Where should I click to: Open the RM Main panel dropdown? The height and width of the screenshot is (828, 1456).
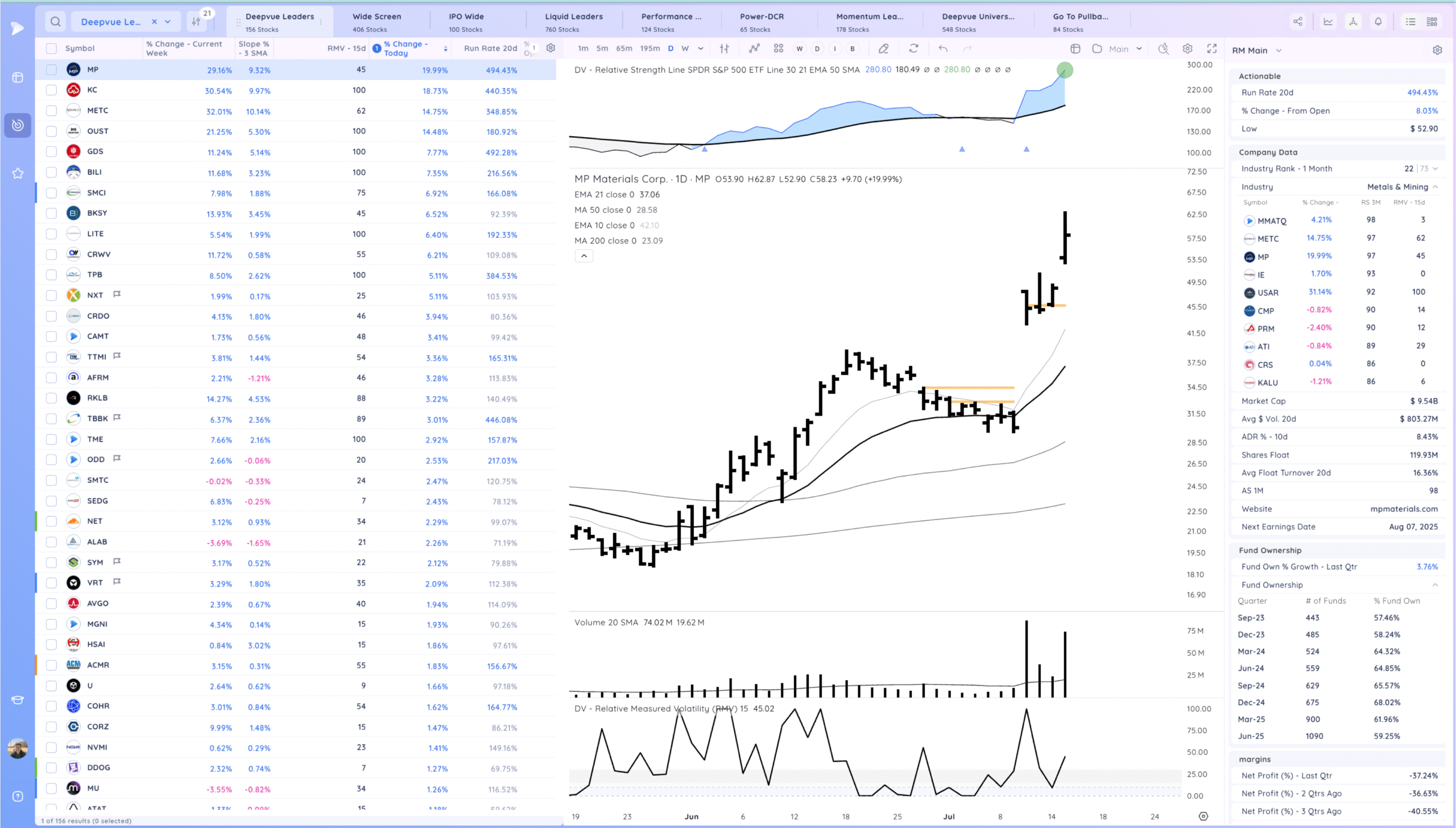1279,50
